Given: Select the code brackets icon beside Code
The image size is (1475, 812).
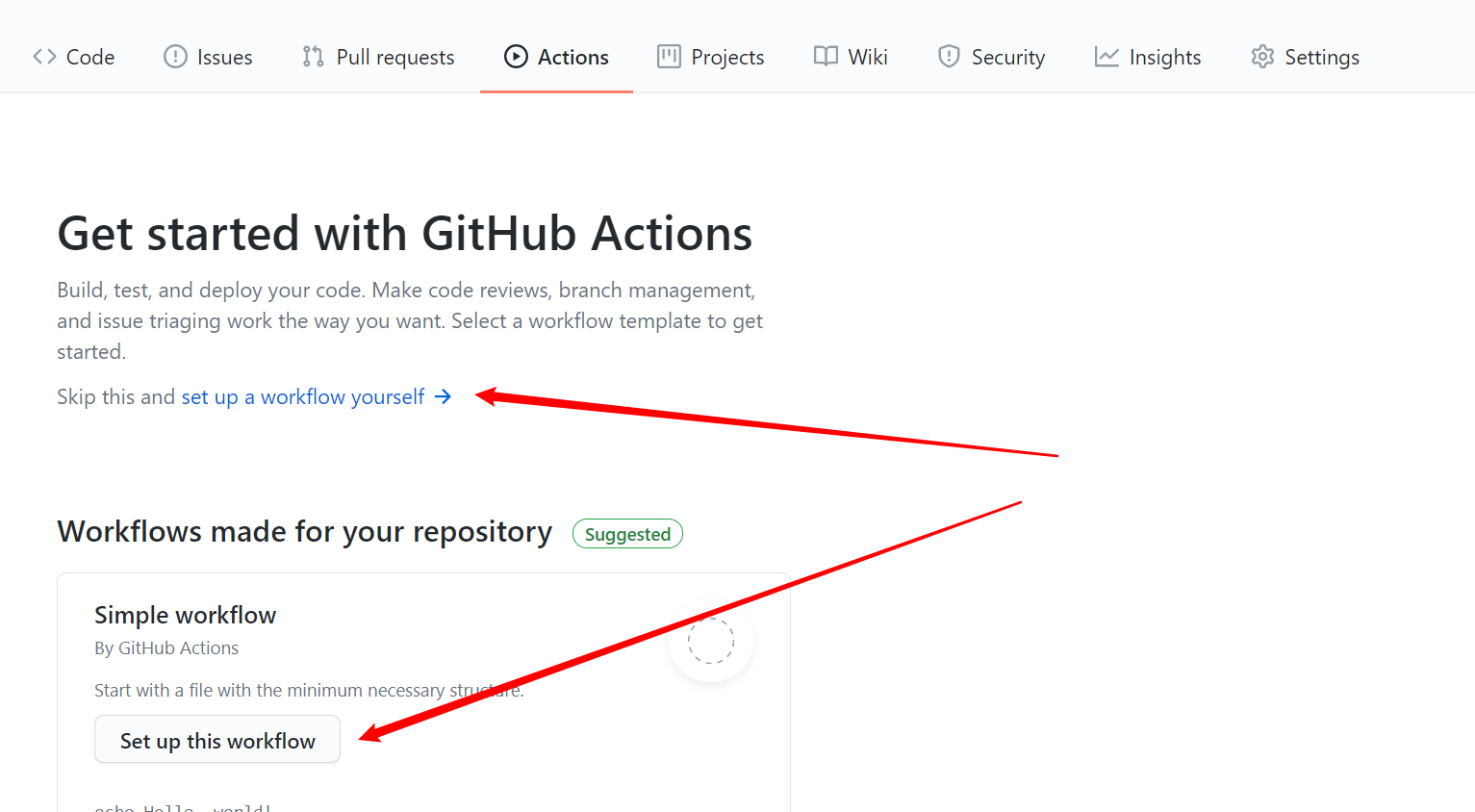Looking at the screenshot, I should (x=43, y=57).
